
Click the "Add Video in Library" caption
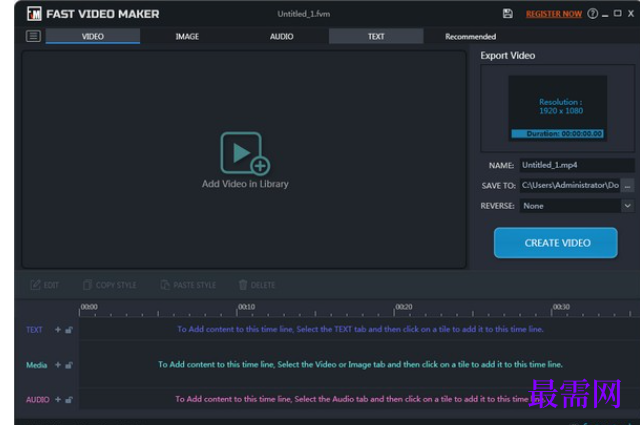[245, 184]
